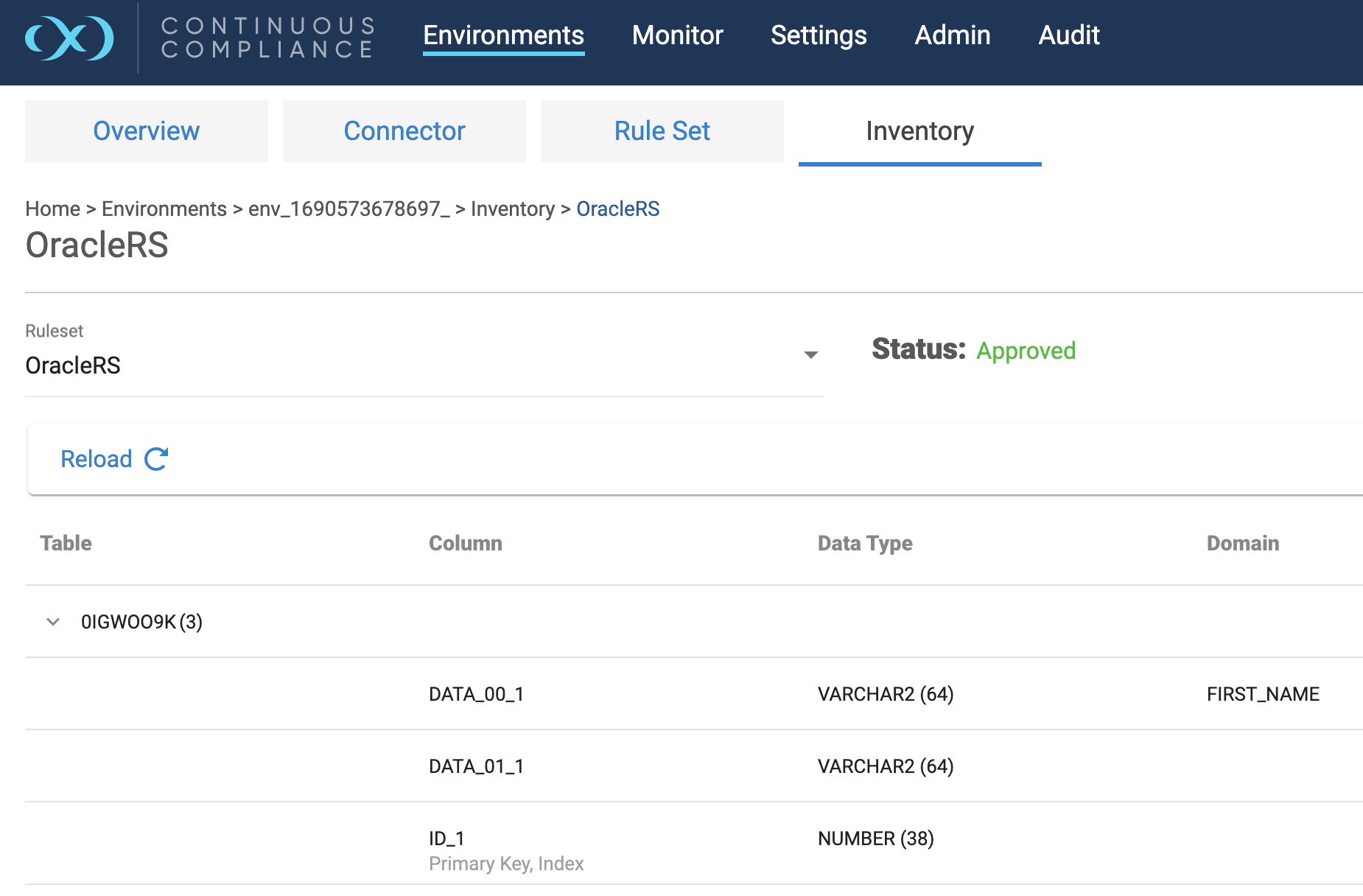Open the Ruleset dropdown arrow
The height and width of the screenshot is (896, 1363).
coord(810,355)
